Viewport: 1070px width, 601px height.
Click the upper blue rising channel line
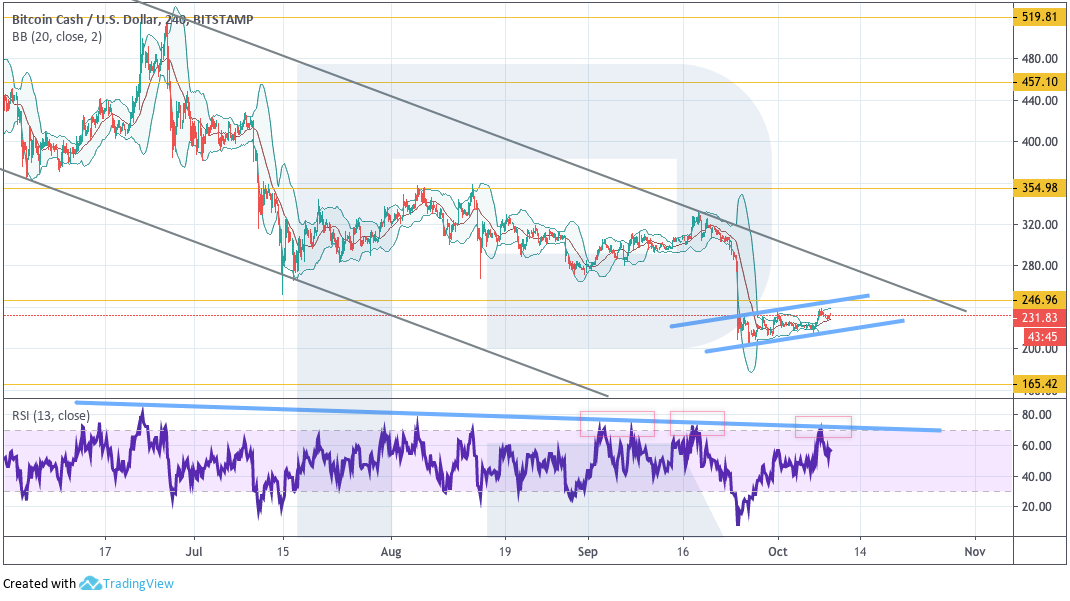tap(770, 310)
